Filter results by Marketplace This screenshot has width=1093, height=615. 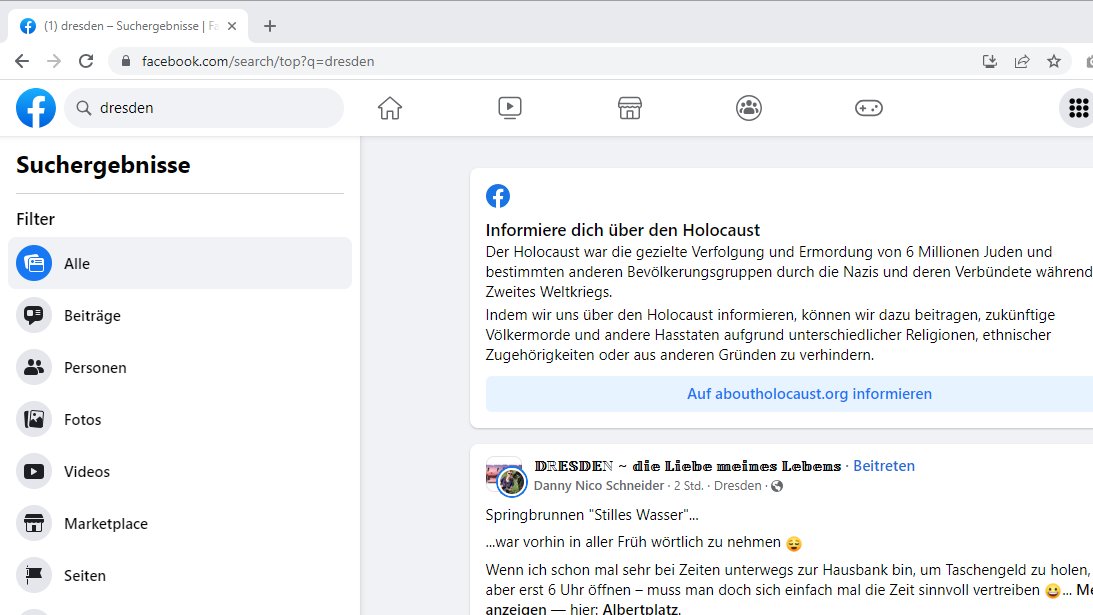(180, 524)
